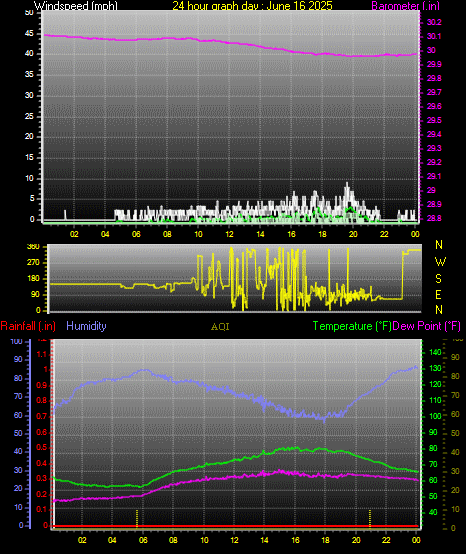Click the Temperature (°F) legend label
The width and height of the screenshot is (466, 554).
point(352,326)
